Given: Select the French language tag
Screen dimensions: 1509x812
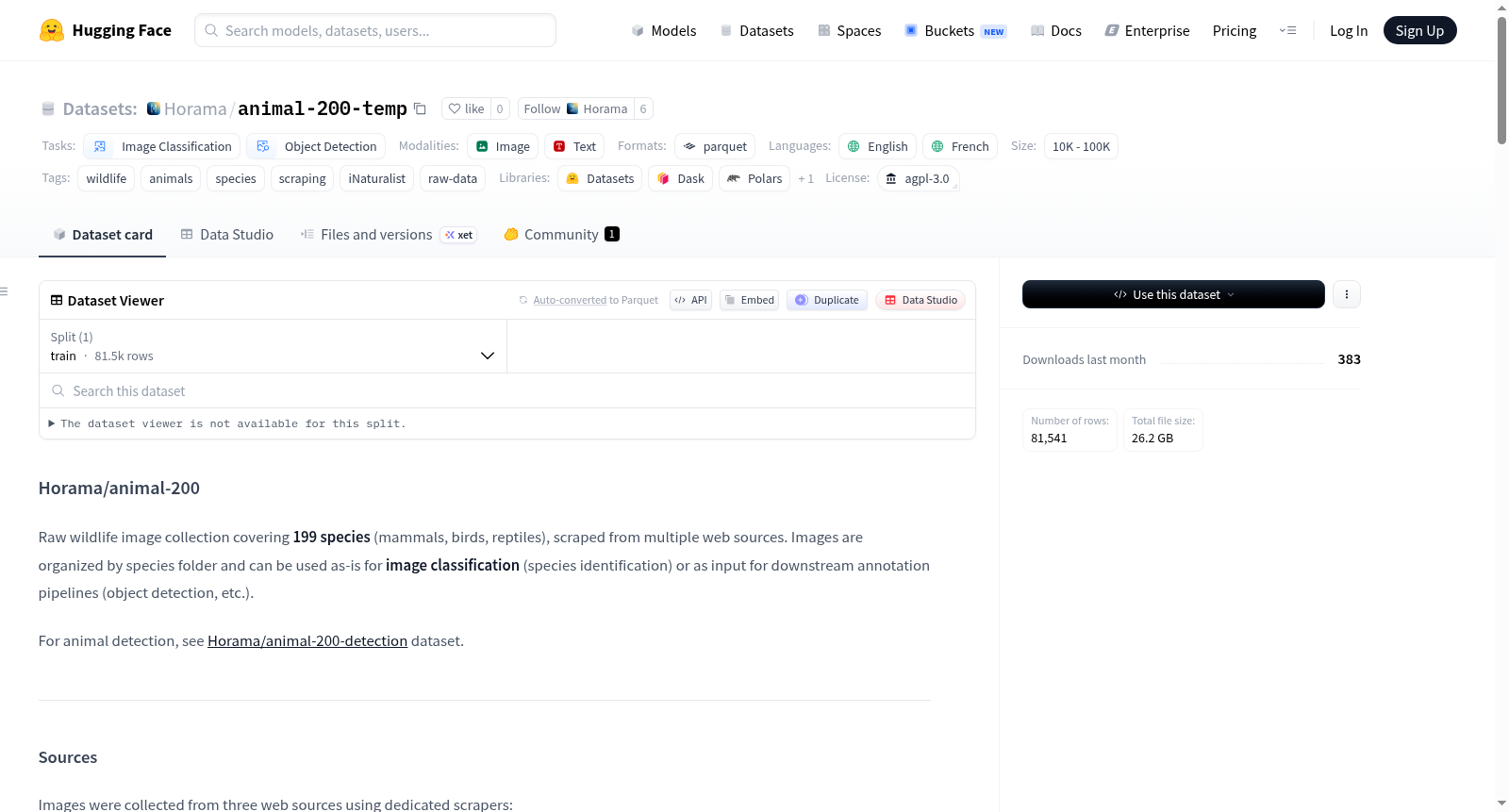Looking at the screenshot, I should (x=960, y=146).
